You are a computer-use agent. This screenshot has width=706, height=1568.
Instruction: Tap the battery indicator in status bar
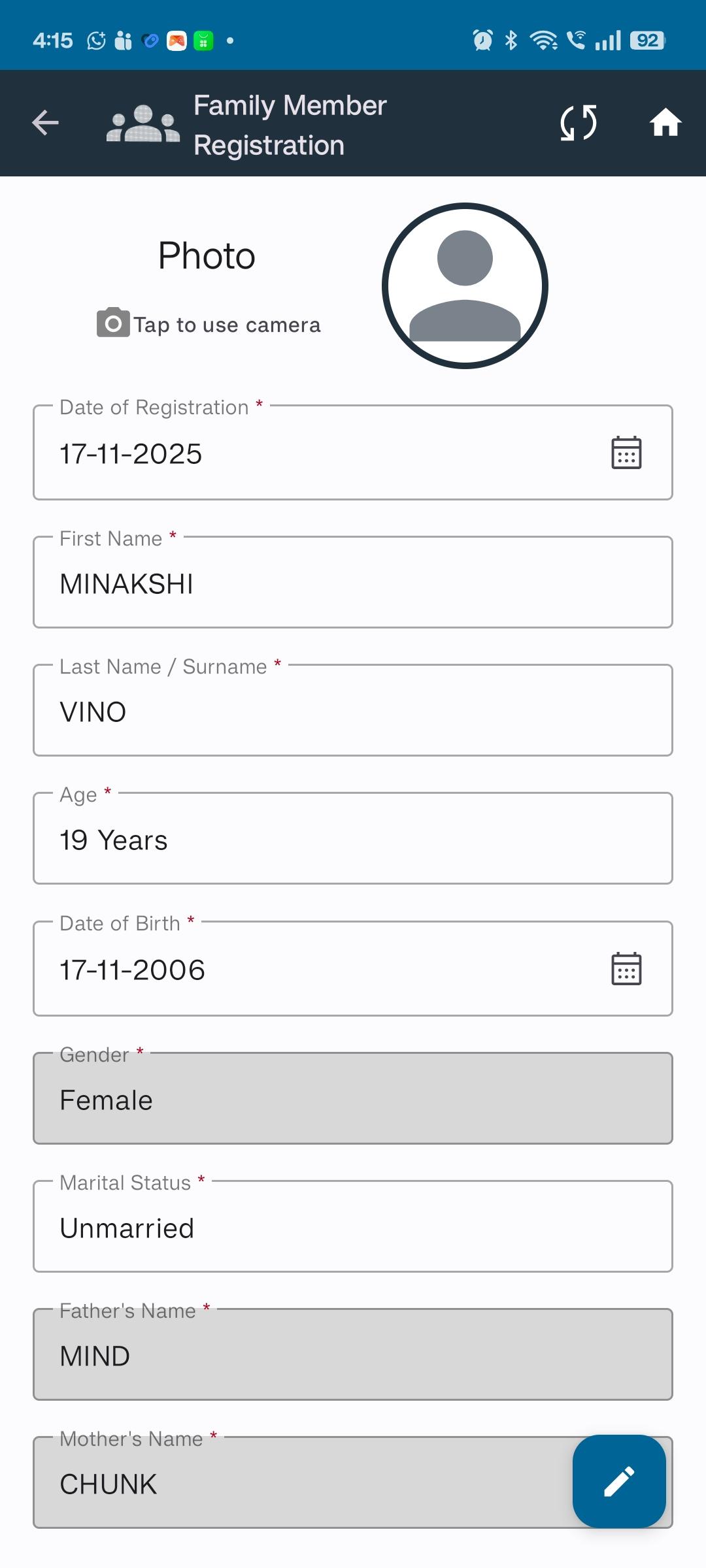(647, 41)
